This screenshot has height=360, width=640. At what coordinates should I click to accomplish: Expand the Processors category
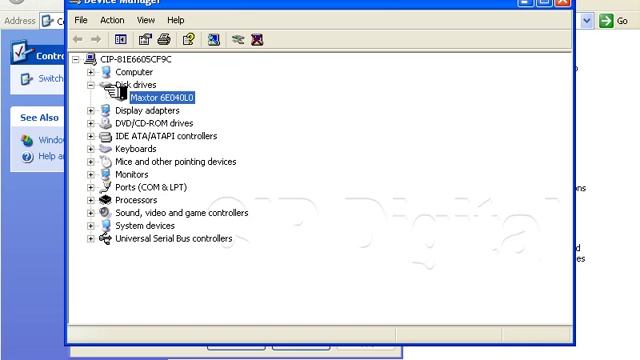coord(91,200)
